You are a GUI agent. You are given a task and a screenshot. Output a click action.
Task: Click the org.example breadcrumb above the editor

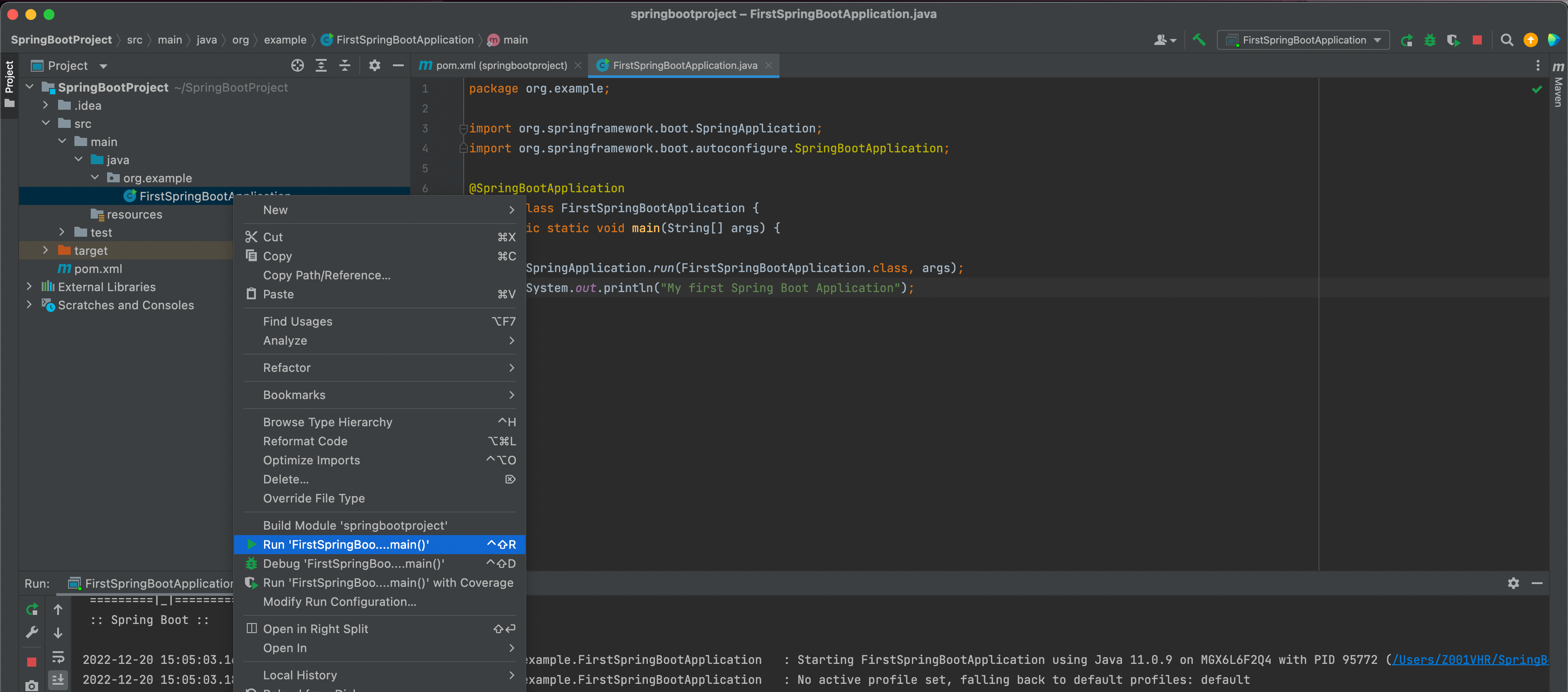pyautogui.click(x=241, y=39)
